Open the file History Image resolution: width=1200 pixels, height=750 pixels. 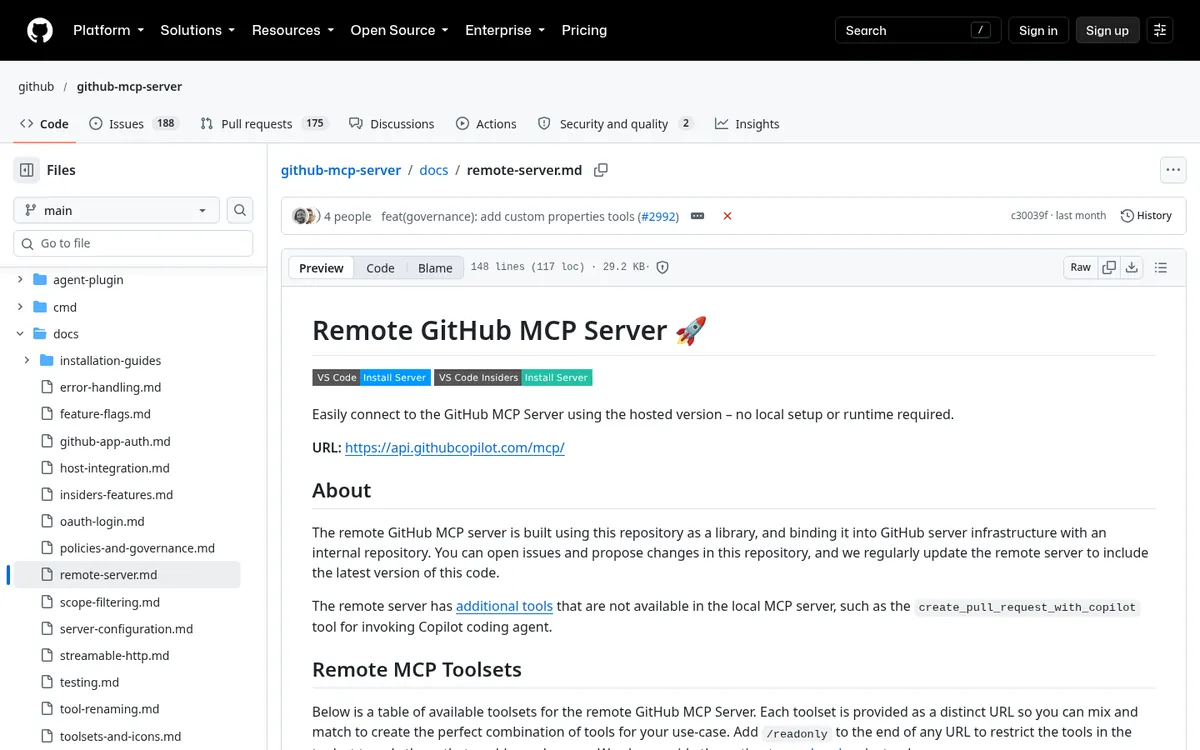(x=1146, y=216)
